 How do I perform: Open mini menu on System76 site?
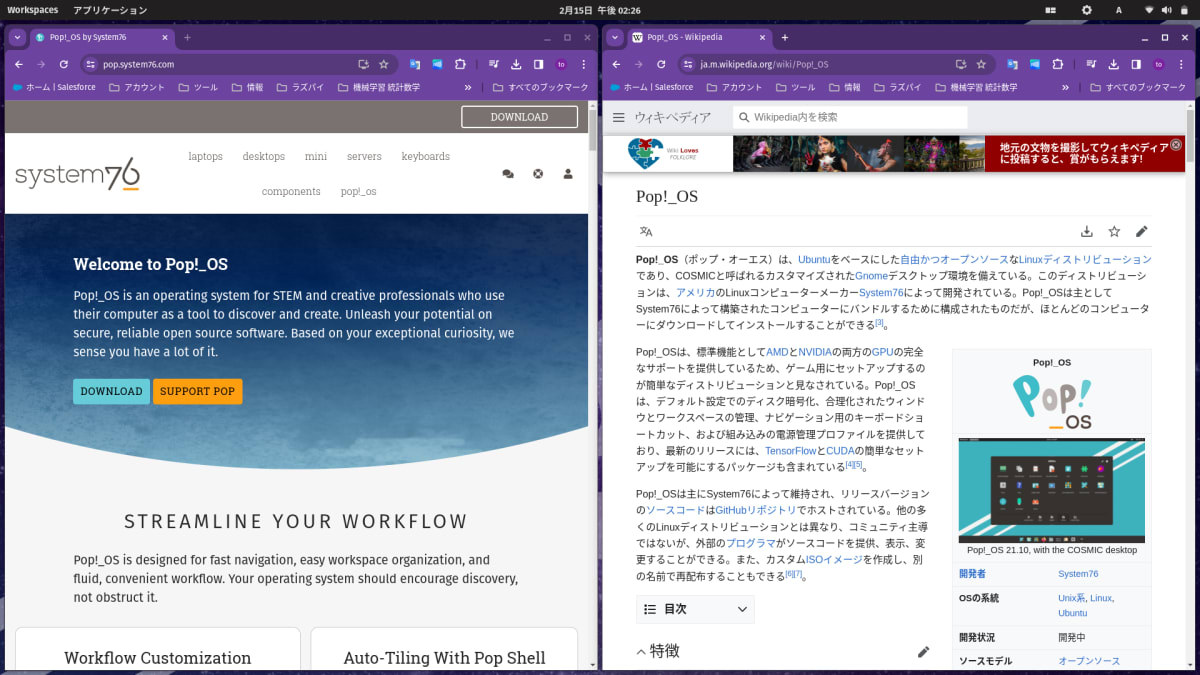(316, 156)
